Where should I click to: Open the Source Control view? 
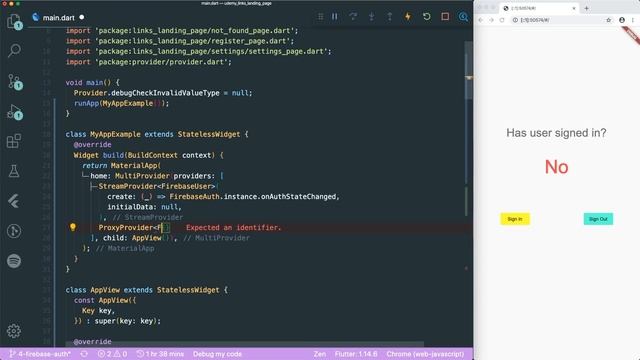15,82
